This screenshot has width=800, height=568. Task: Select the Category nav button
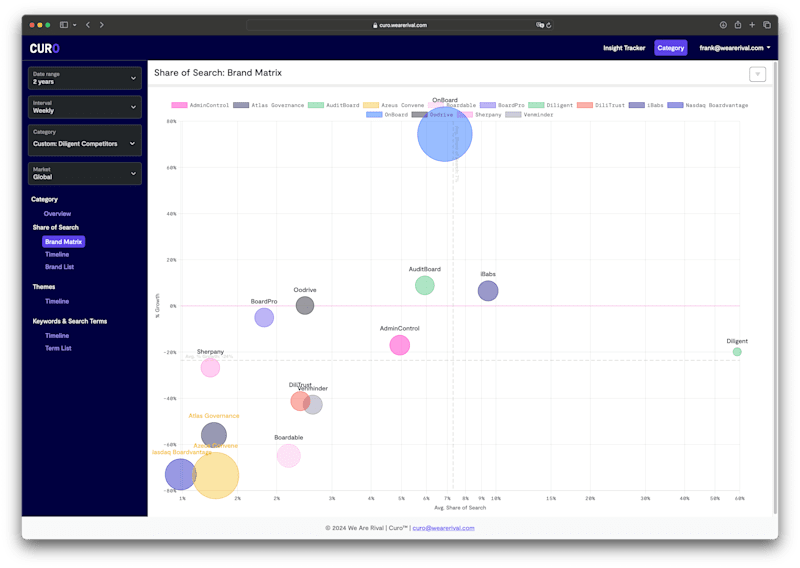click(x=670, y=48)
